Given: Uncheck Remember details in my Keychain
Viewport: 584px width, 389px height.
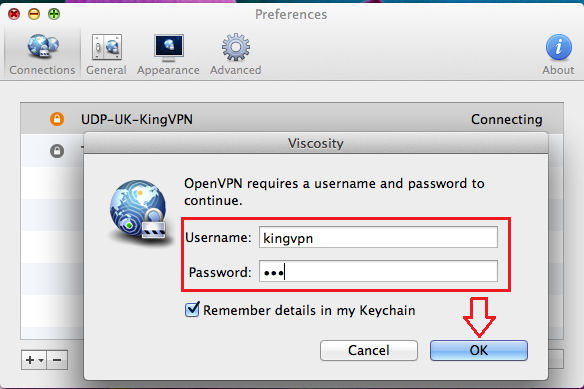Looking at the screenshot, I should [192, 310].
